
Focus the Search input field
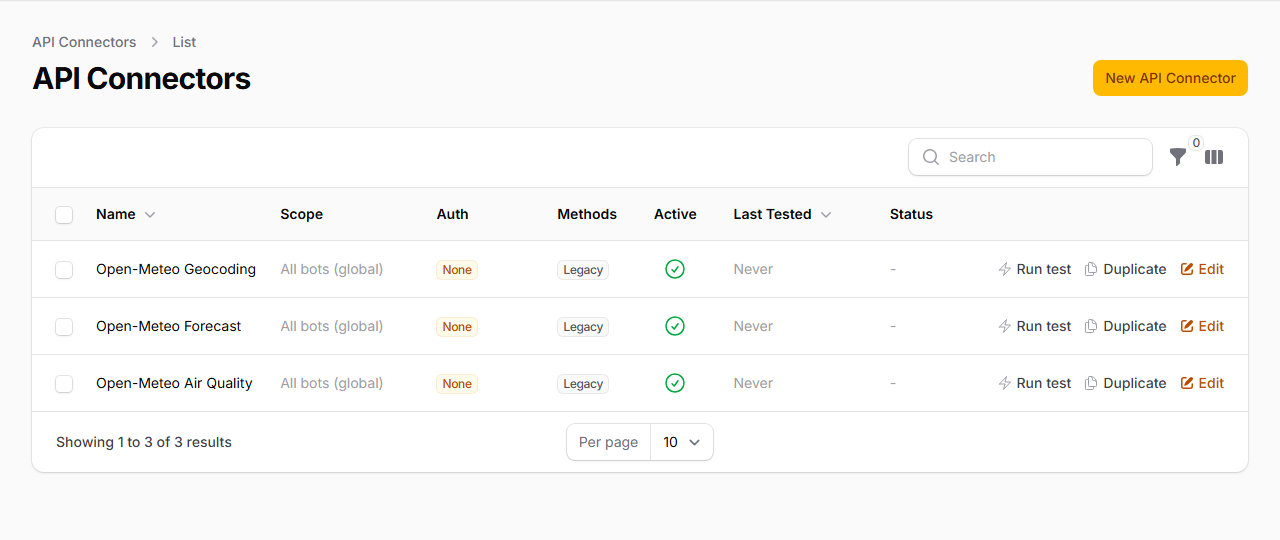(x=1030, y=157)
